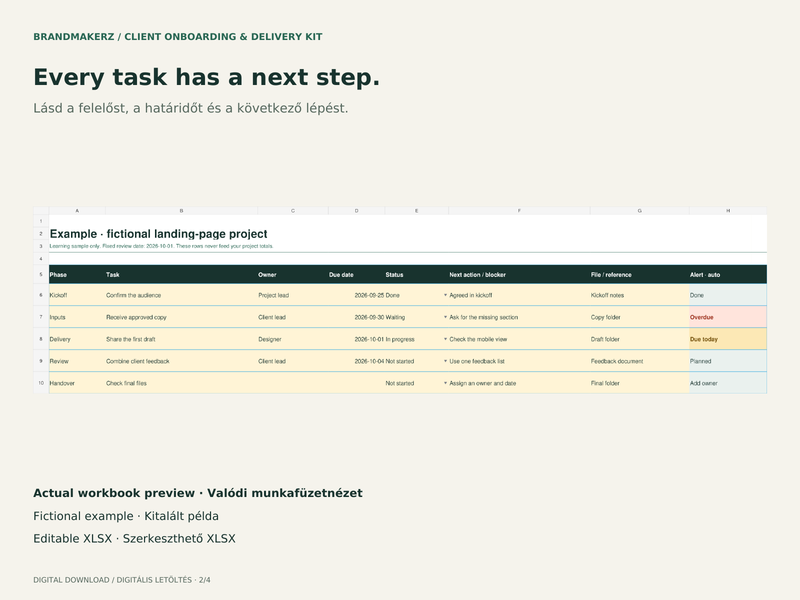Select column header F
This screenshot has height=600, width=800.
(x=519, y=210)
